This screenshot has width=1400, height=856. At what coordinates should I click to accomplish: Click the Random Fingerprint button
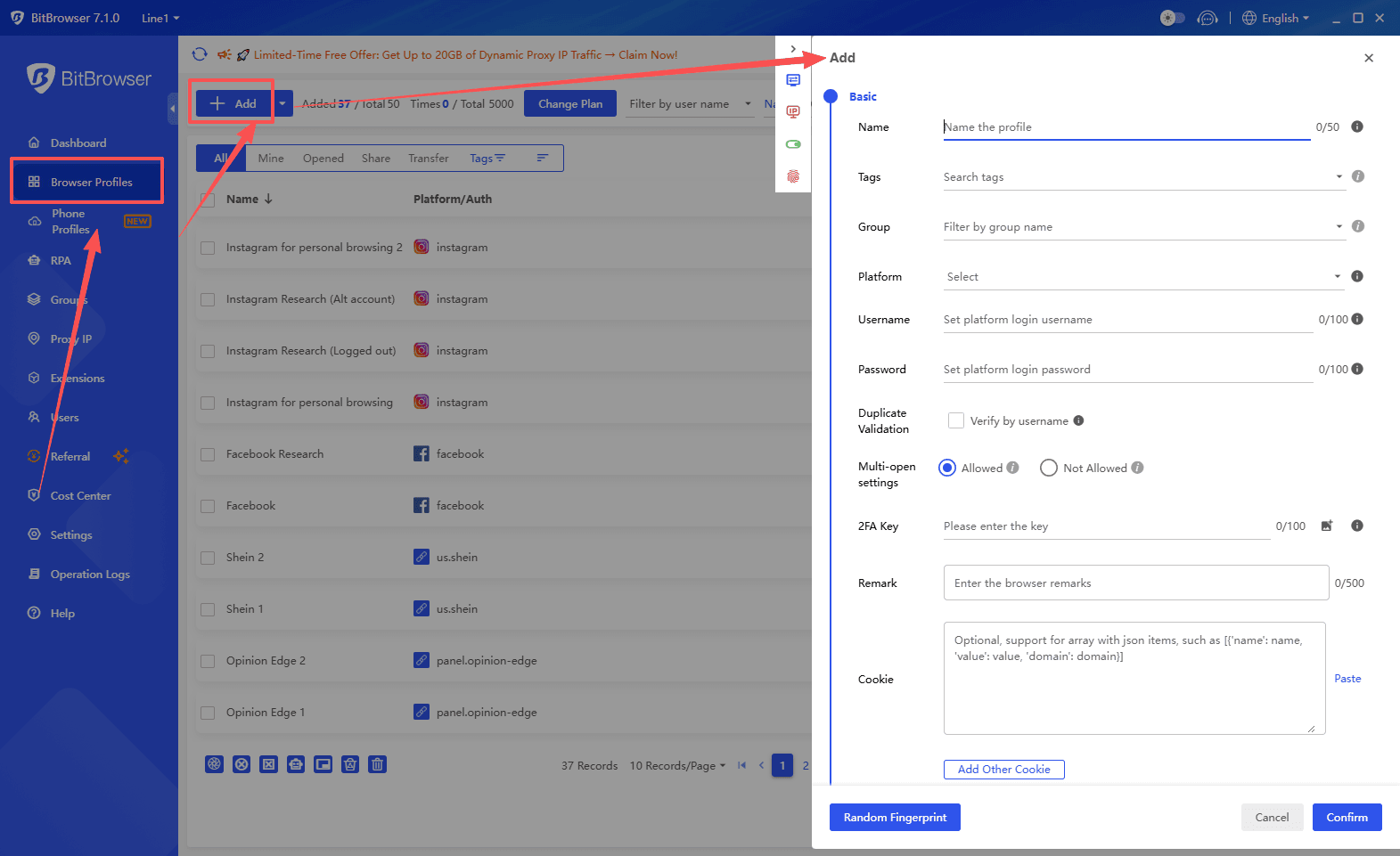click(895, 818)
